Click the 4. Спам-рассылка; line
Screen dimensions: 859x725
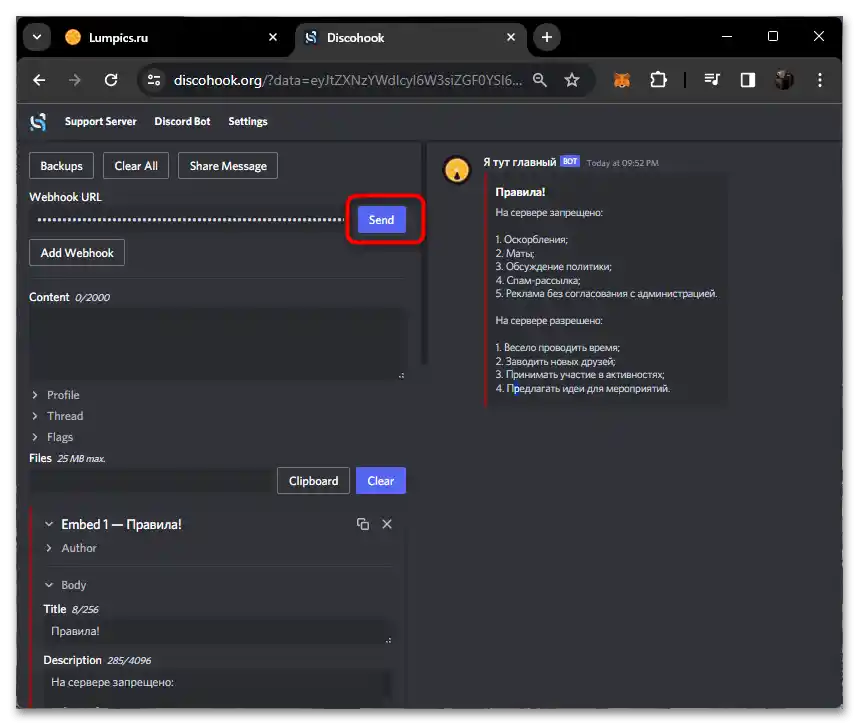click(x=538, y=280)
